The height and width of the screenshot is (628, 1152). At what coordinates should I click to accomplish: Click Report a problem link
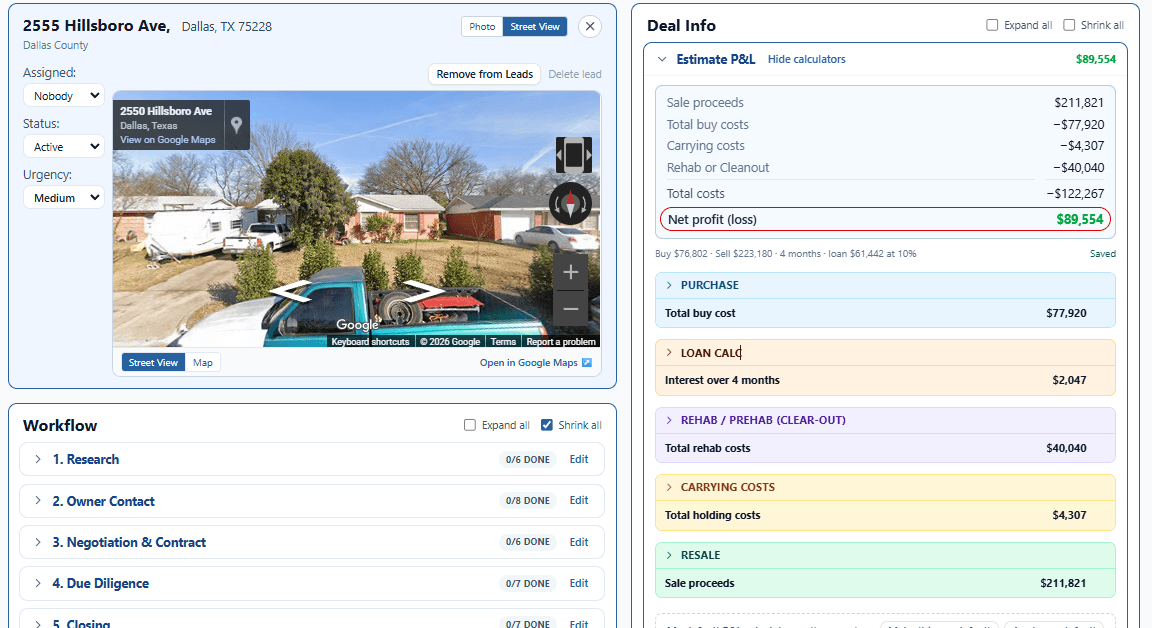pos(561,342)
